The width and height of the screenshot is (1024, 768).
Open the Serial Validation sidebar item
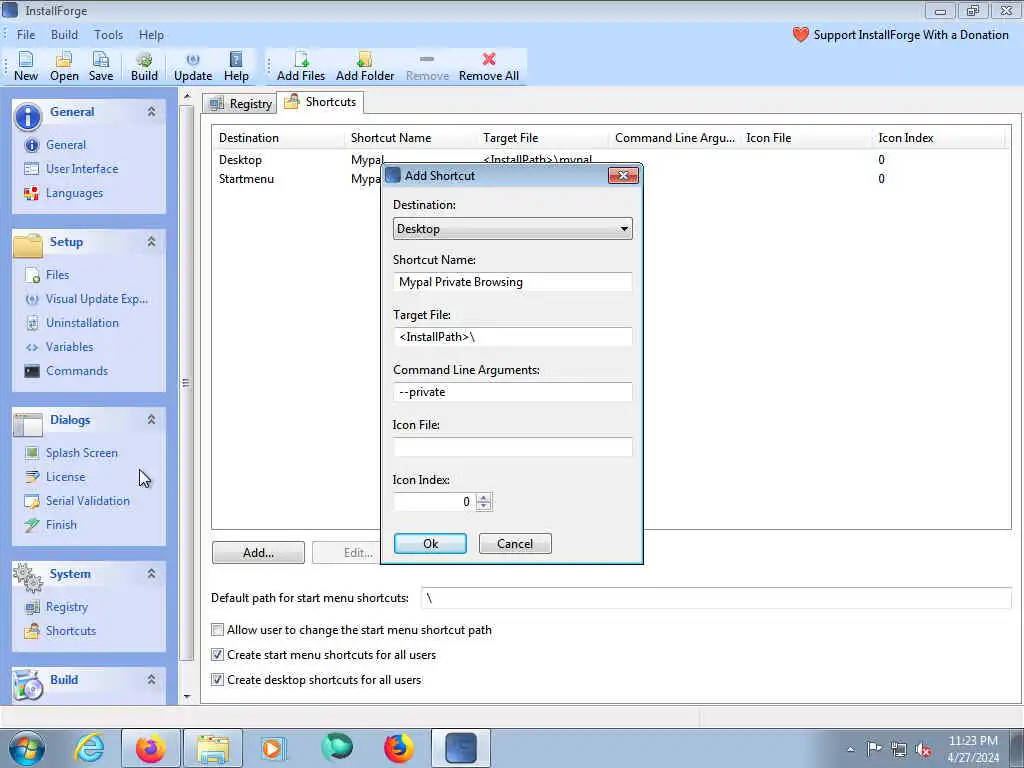pos(87,502)
